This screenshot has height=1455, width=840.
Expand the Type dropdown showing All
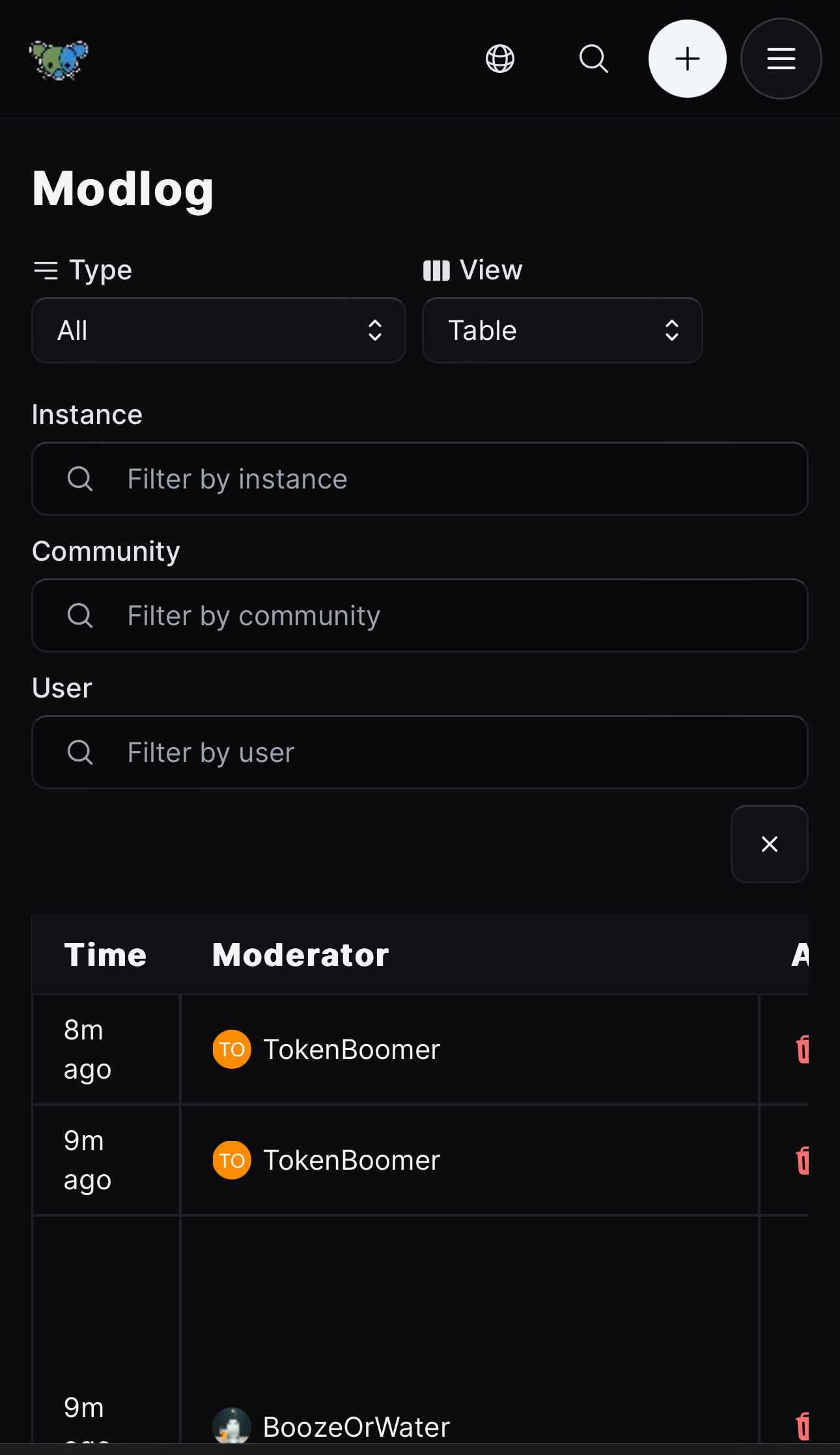tap(219, 330)
